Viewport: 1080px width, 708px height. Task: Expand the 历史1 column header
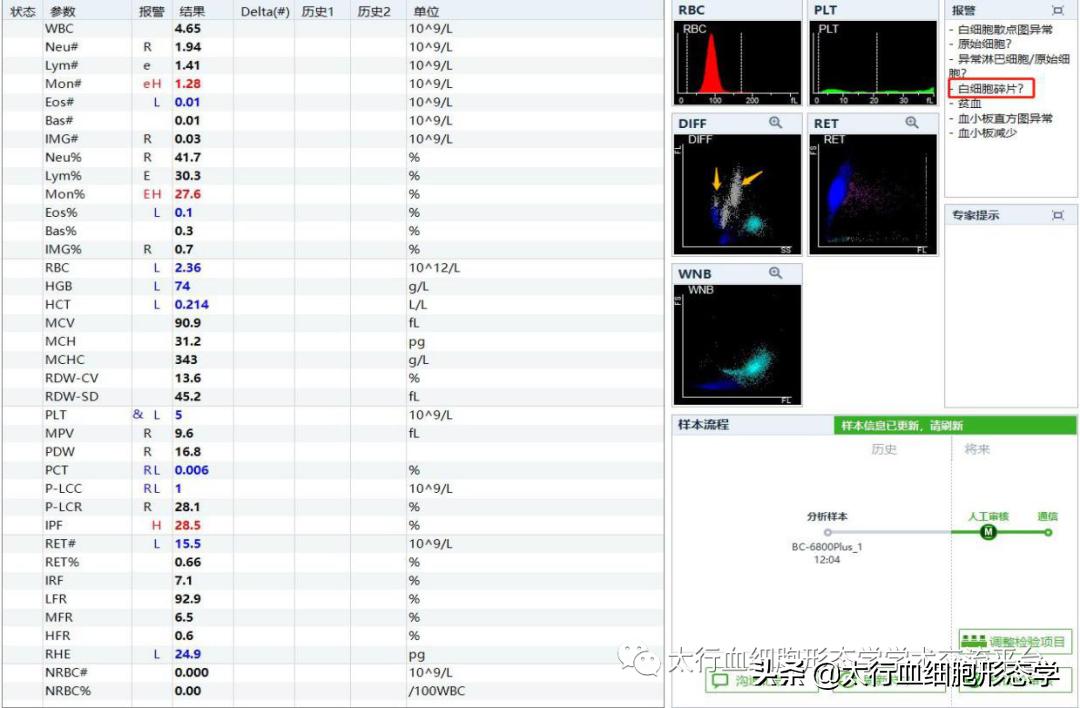tap(316, 11)
